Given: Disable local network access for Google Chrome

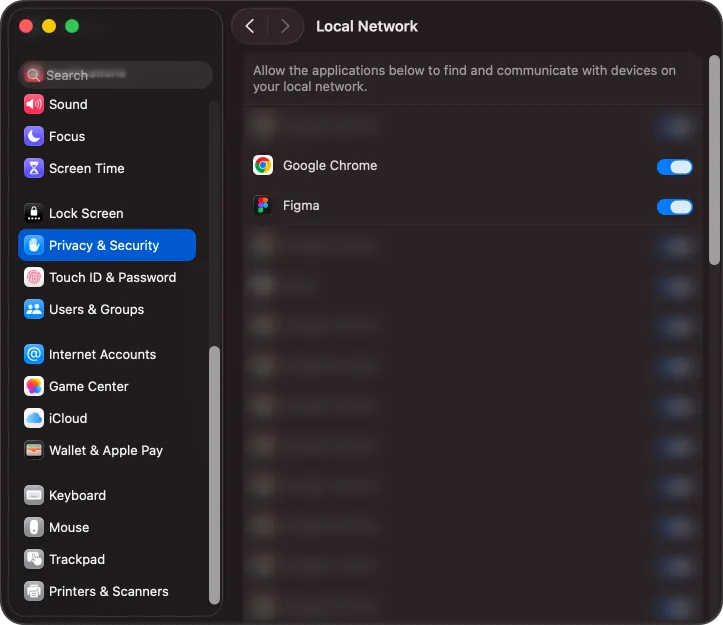Looking at the screenshot, I should click(675, 167).
